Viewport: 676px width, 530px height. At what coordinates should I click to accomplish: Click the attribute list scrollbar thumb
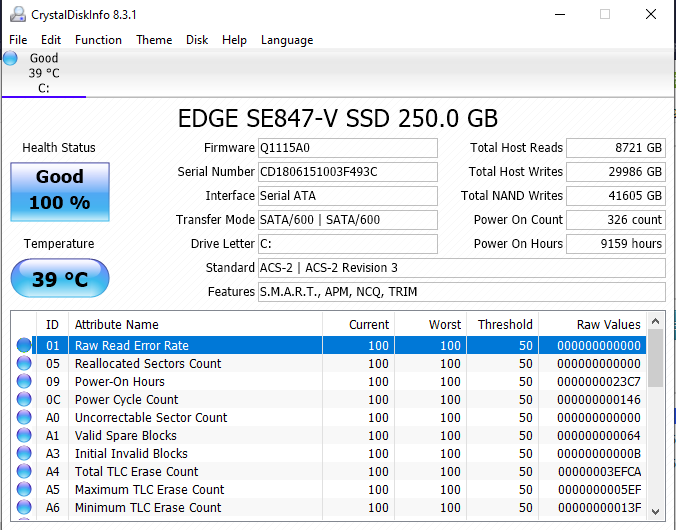click(x=656, y=358)
